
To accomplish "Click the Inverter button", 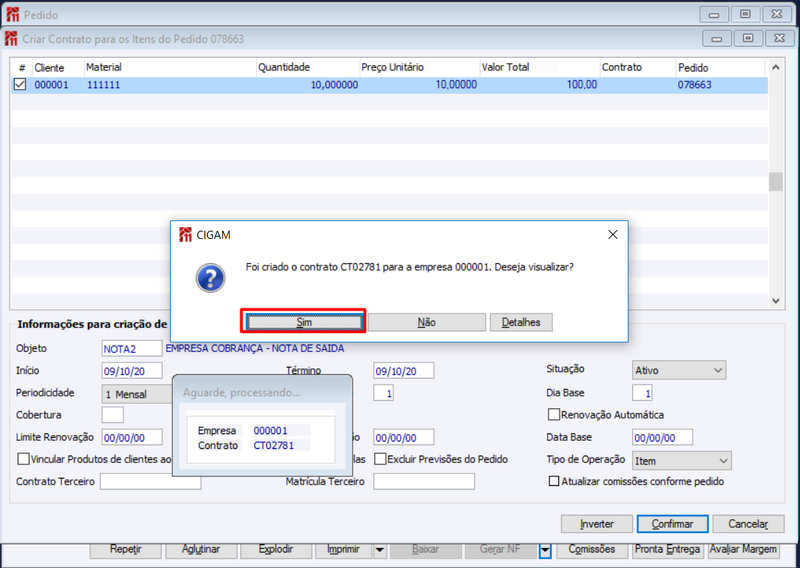I will (x=596, y=524).
